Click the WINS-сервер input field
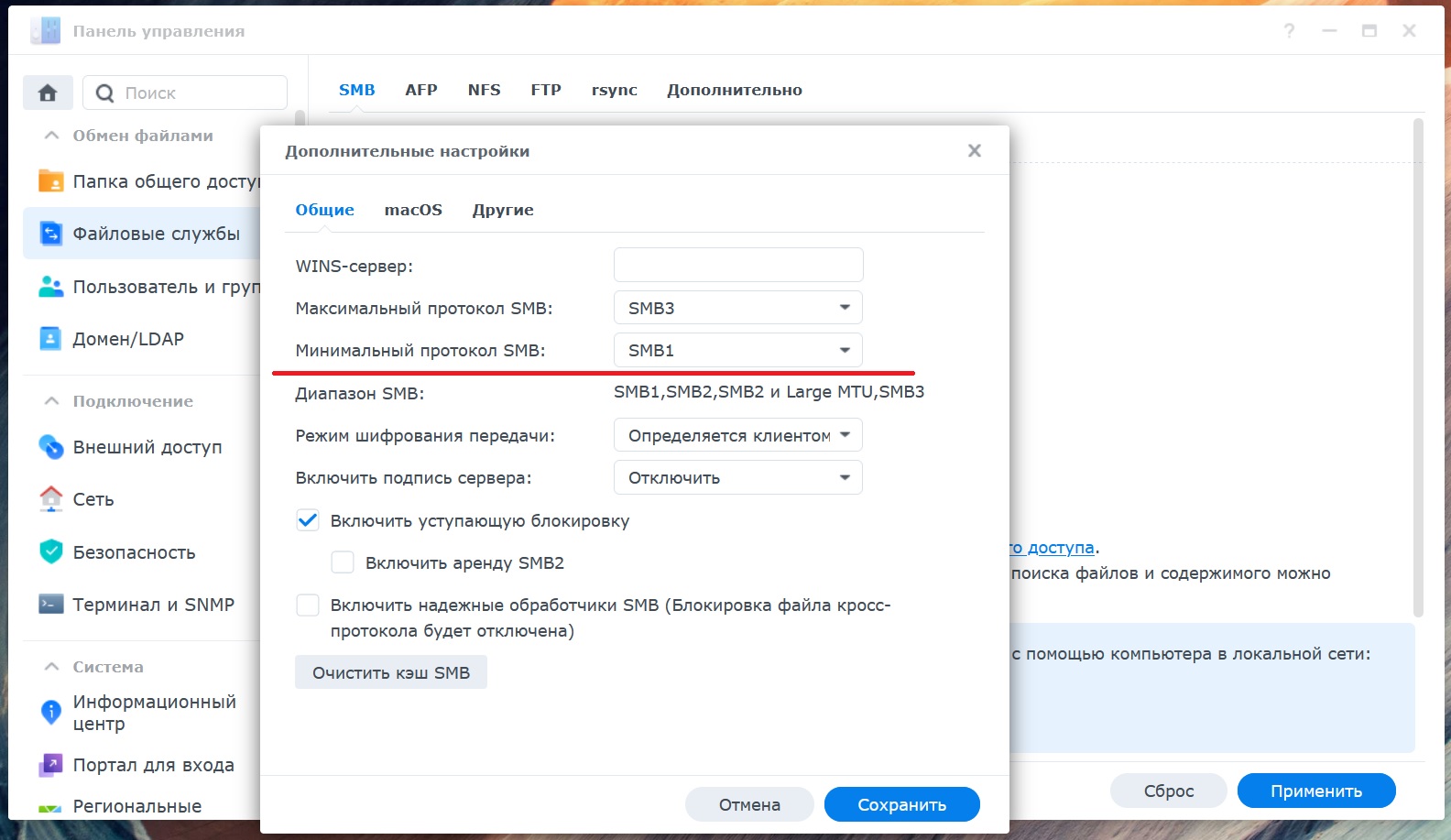 [738, 265]
